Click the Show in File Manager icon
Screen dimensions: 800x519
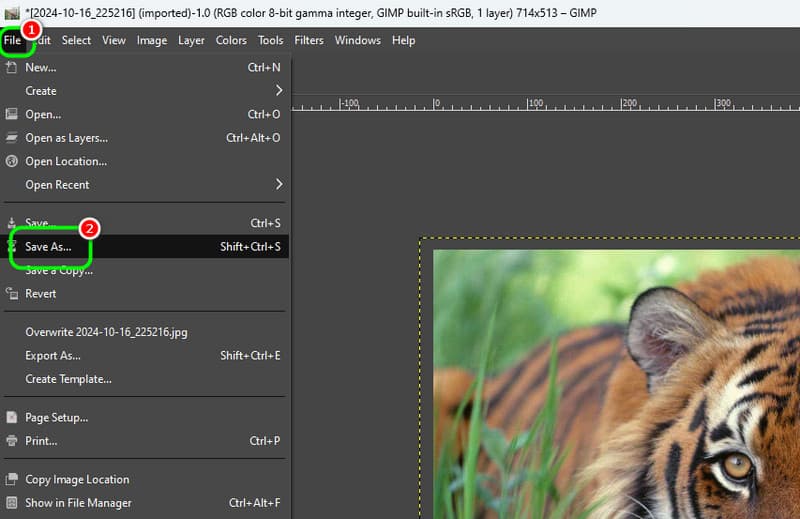click(12, 503)
